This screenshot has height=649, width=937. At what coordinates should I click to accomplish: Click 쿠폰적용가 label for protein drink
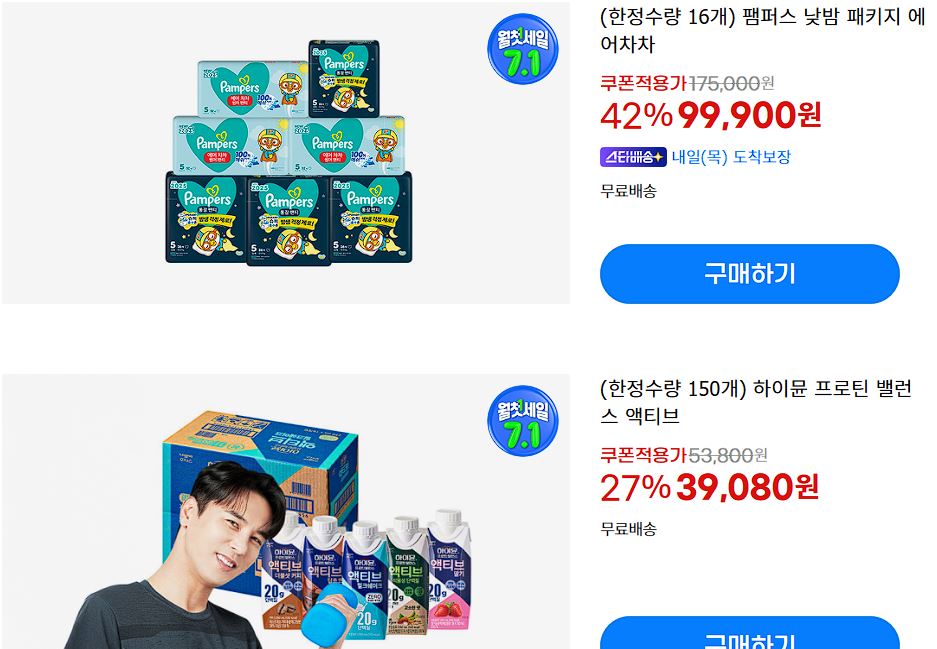tap(644, 455)
